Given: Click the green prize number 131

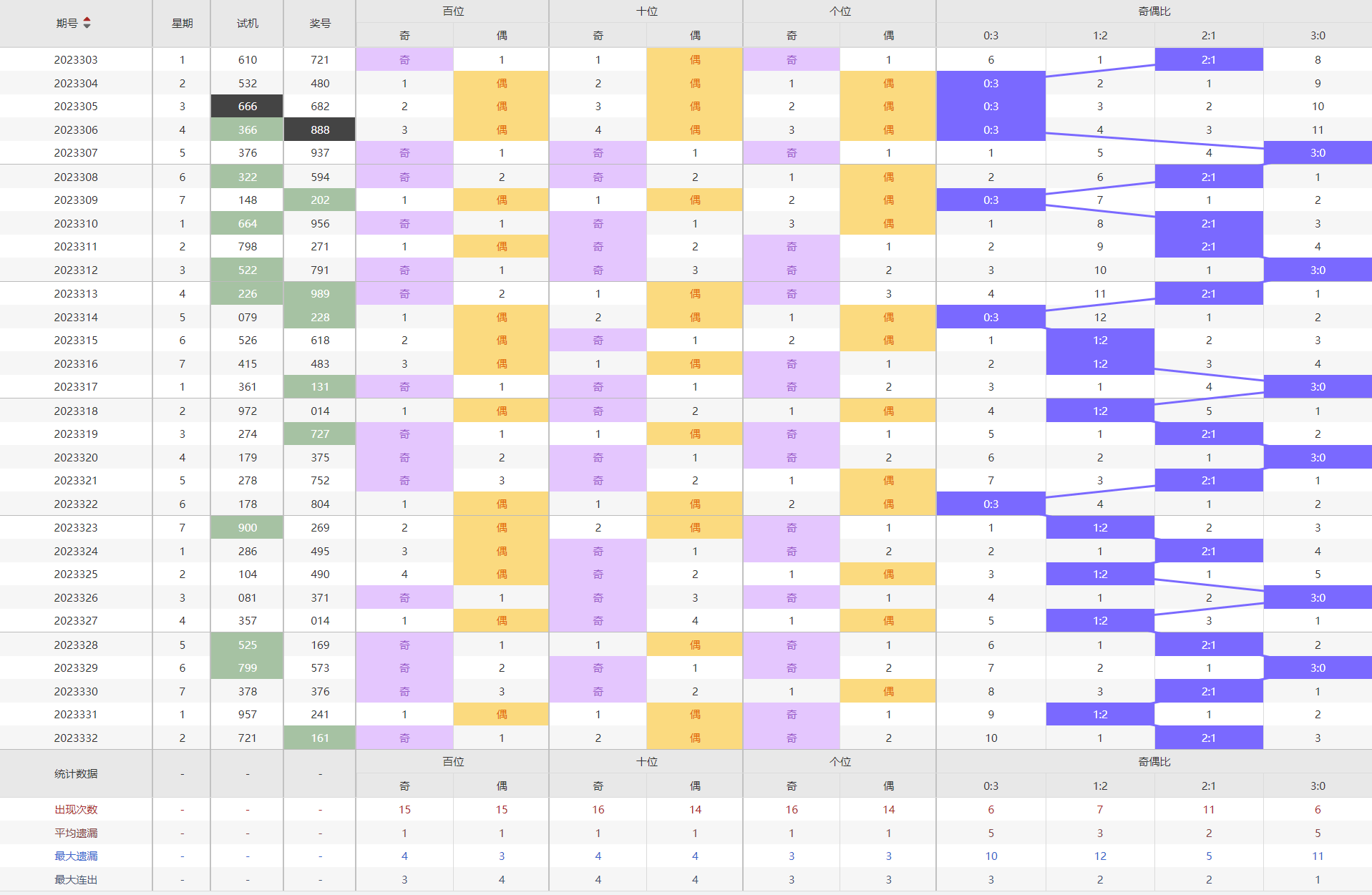Looking at the screenshot, I should [320, 386].
